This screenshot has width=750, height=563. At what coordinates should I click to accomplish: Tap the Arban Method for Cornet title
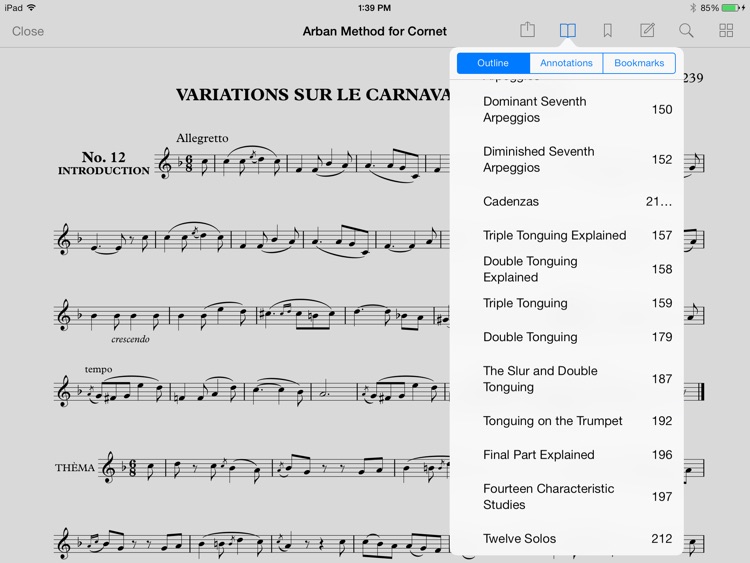click(x=375, y=32)
